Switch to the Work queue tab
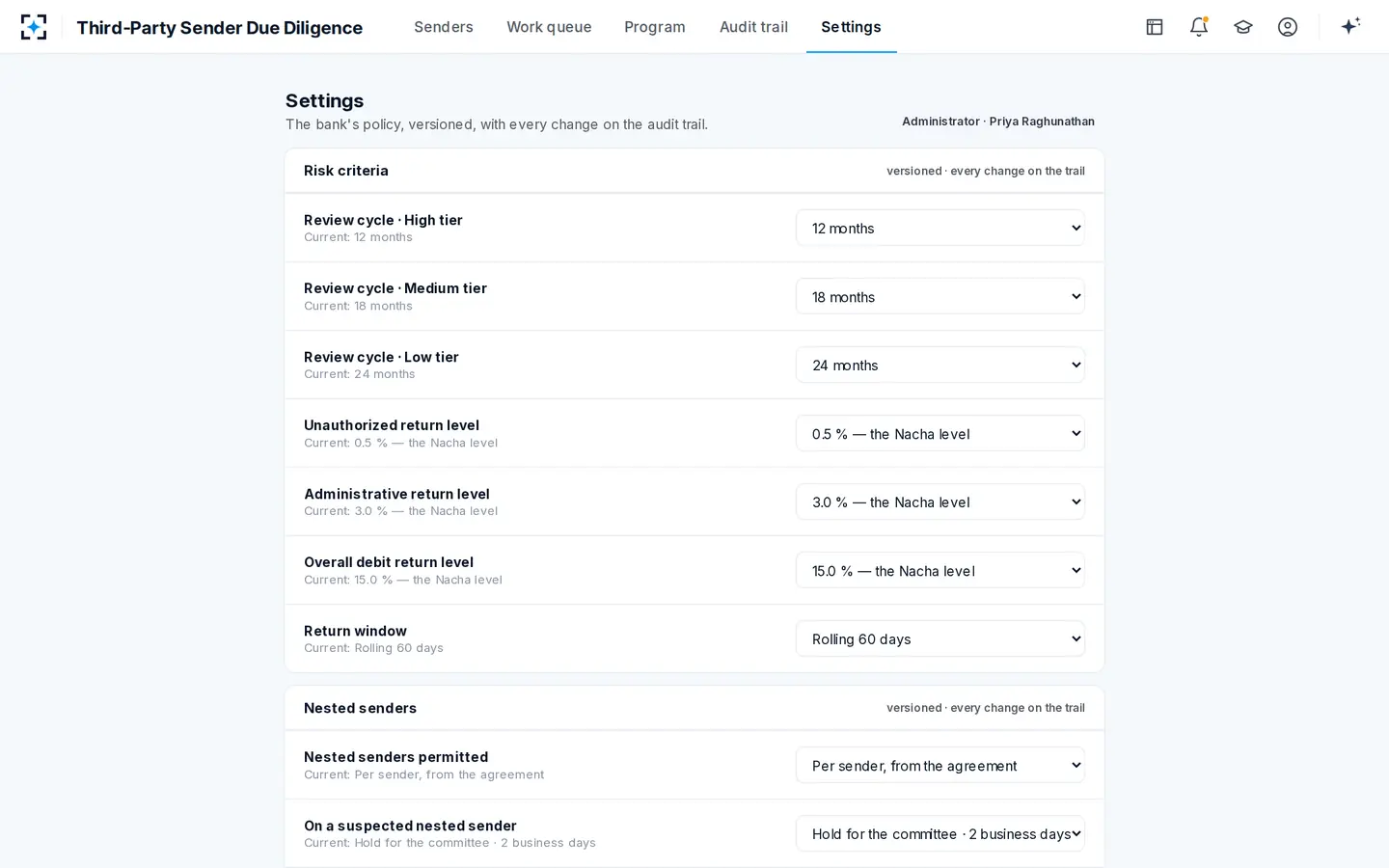The width and height of the screenshot is (1389, 868). (549, 27)
